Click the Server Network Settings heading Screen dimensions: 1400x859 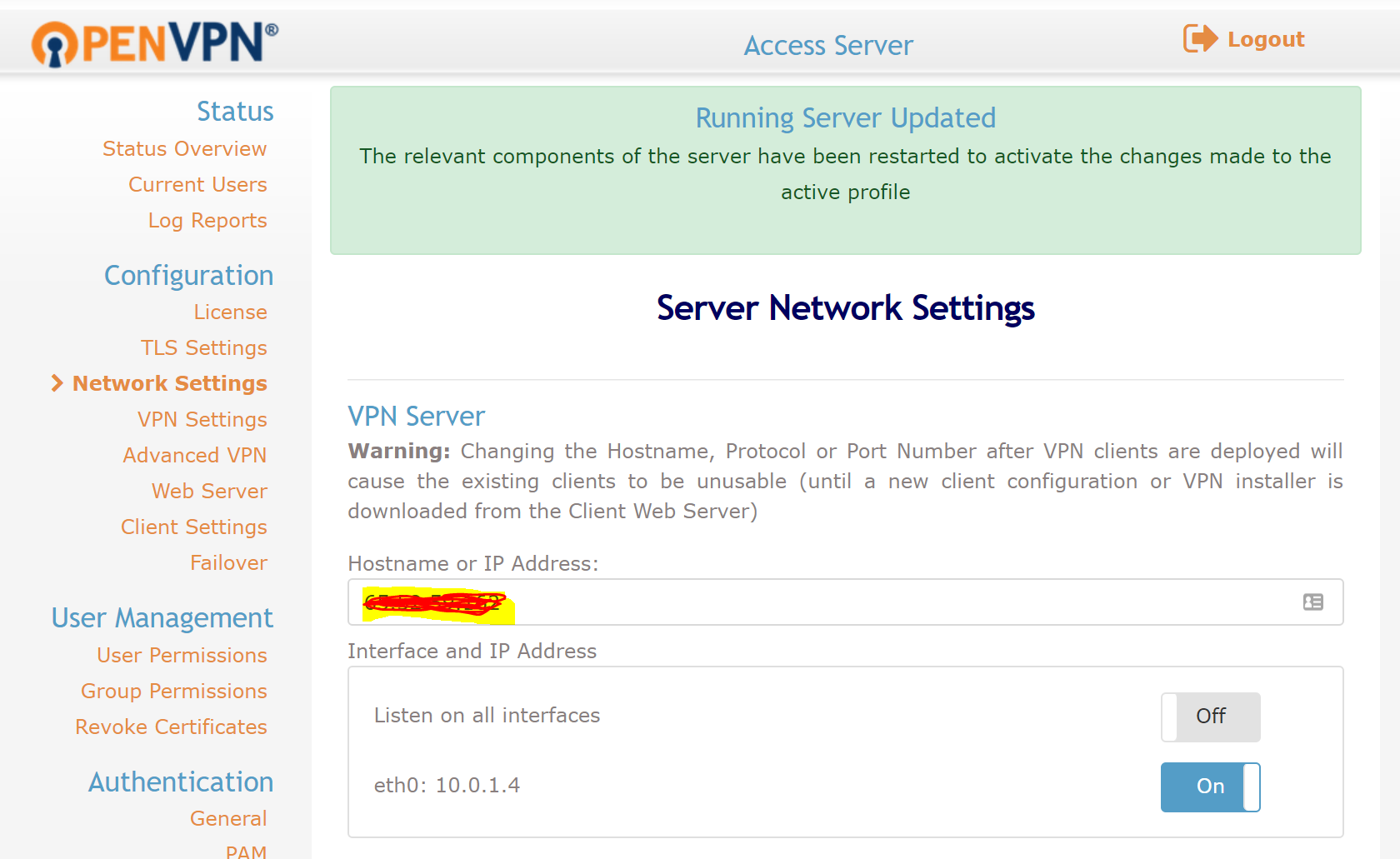(846, 308)
